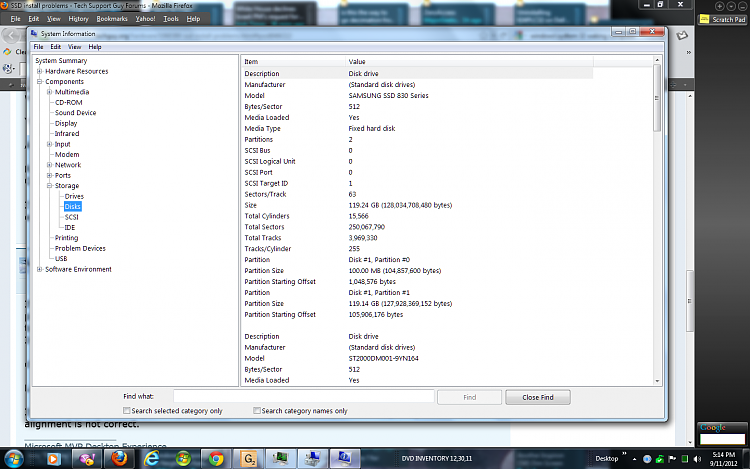Image resolution: width=750 pixels, height=469 pixels.
Task: Open the Windows Start menu
Action: tap(13, 459)
